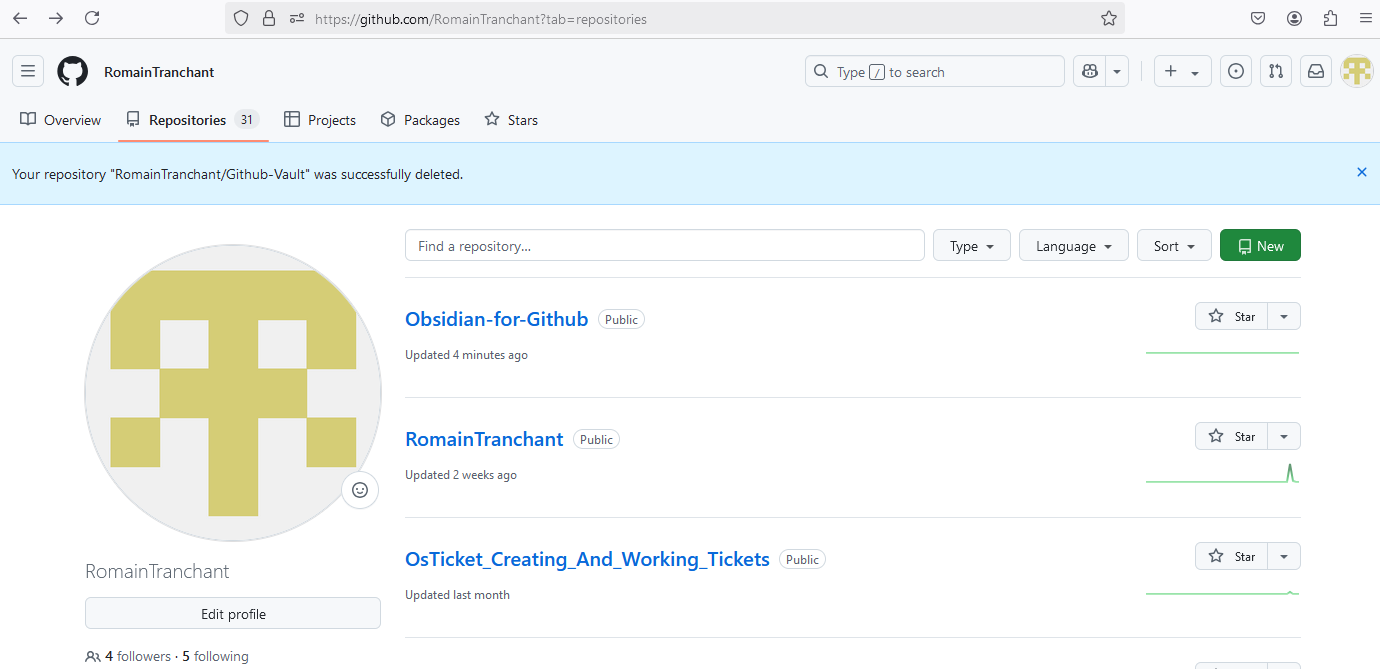View your pull requests icon
The height and width of the screenshot is (669, 1380).
coord(1275,71)
